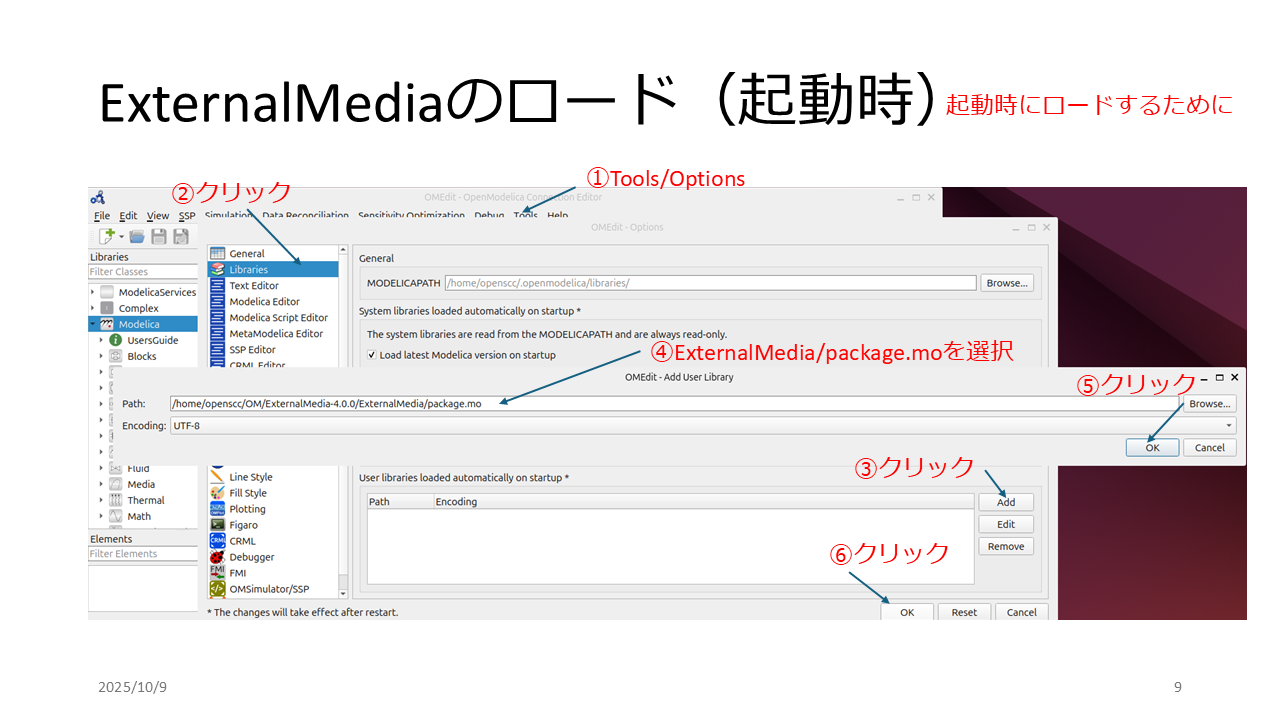Screen dimensions: 1280x720
Task: Expand the ModelicaServices library tree node
Action: [x=93, y=292]
